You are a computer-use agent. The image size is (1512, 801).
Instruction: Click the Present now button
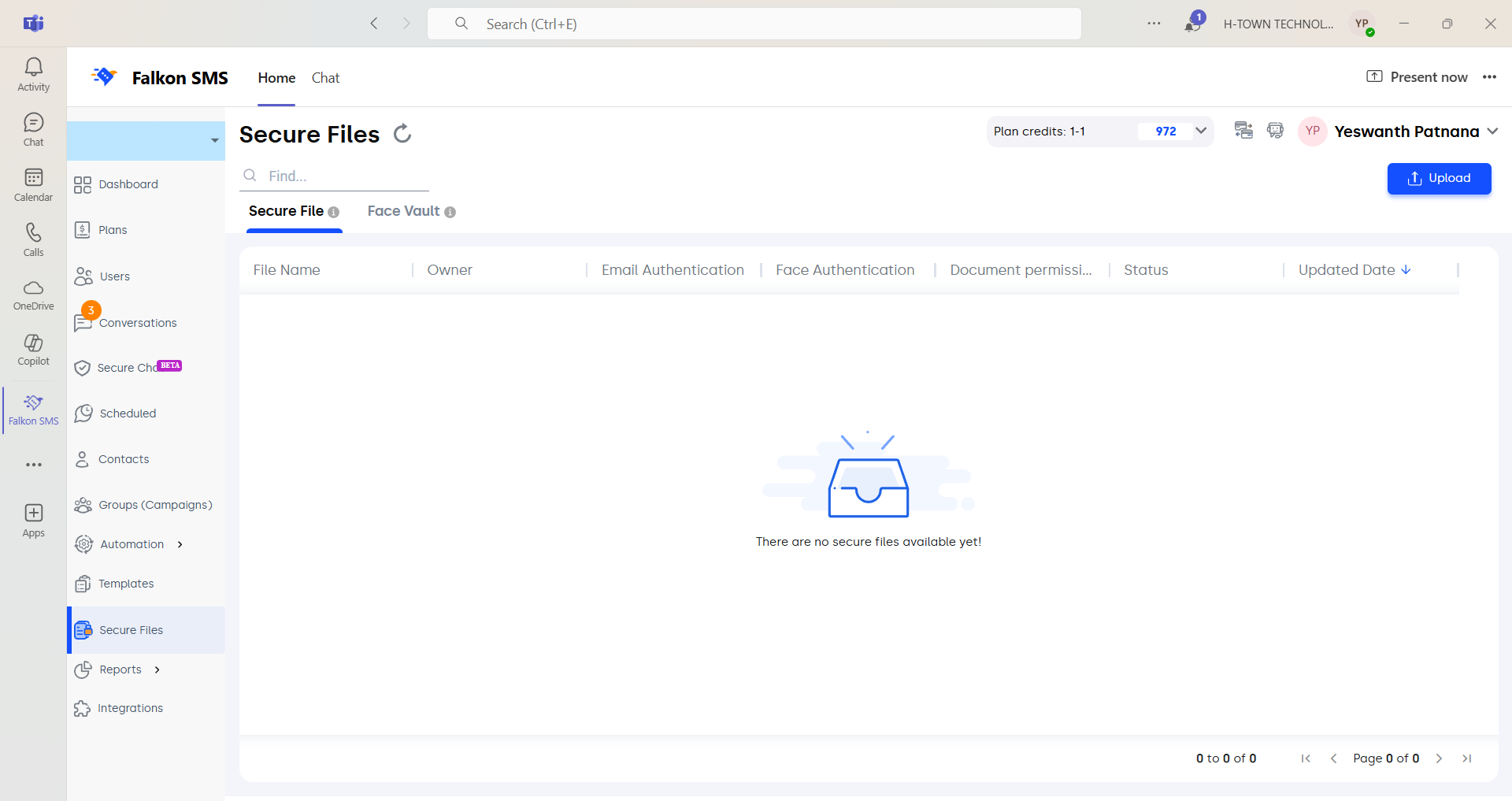tap(1417, 77)
